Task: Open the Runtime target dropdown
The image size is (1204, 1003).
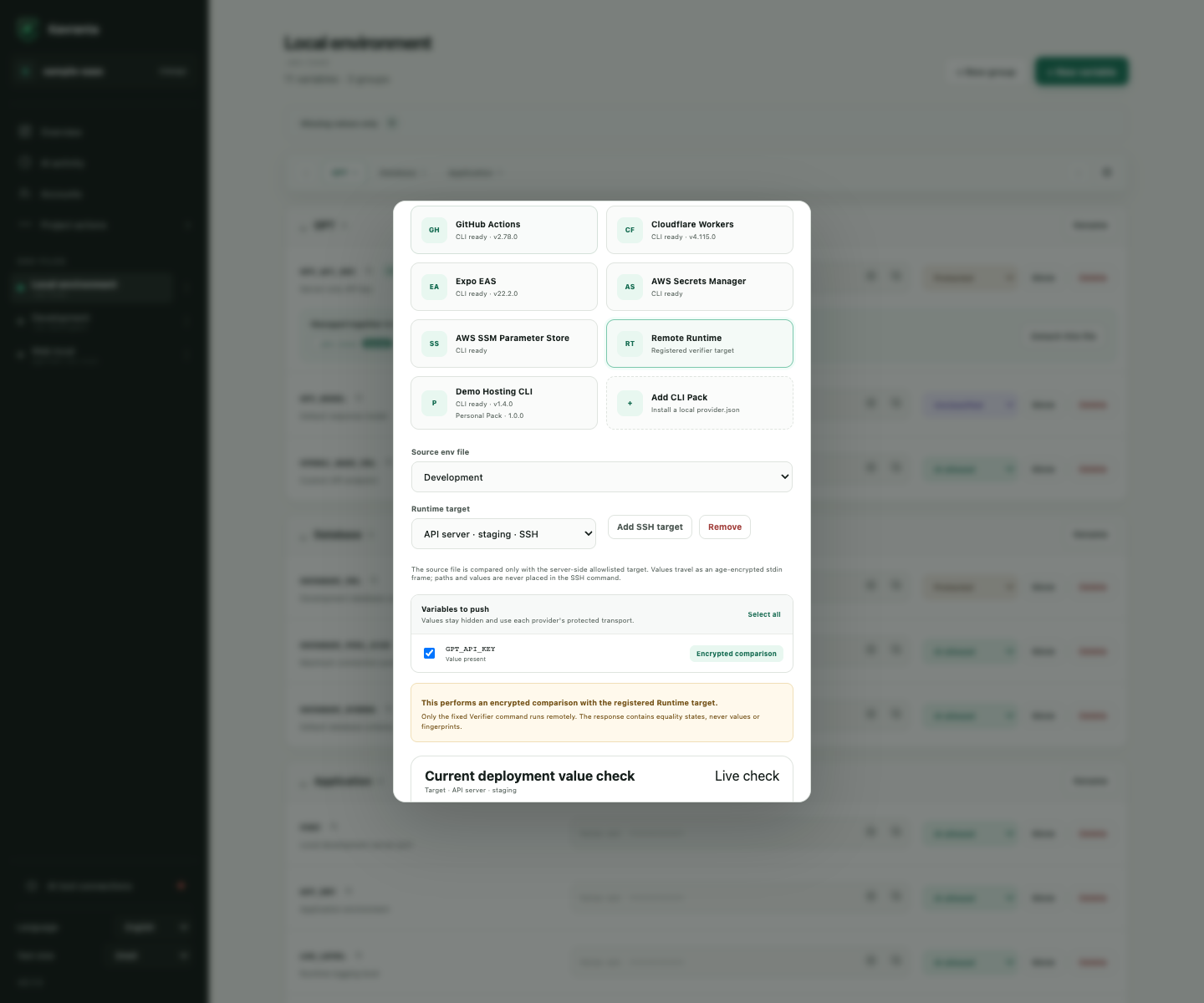Action: point(503,534)
